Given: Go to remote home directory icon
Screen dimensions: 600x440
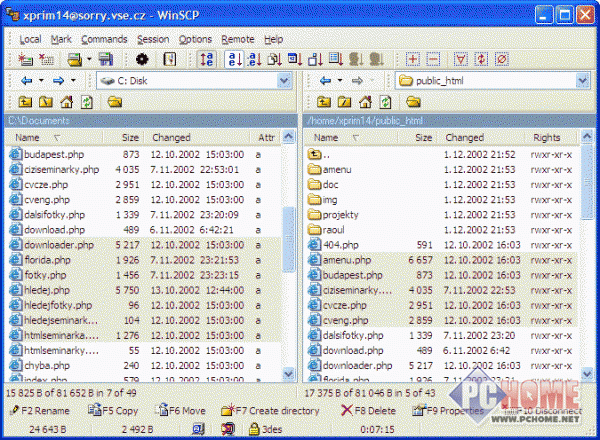Looking at the screenshot, I should tap(365, 102).
